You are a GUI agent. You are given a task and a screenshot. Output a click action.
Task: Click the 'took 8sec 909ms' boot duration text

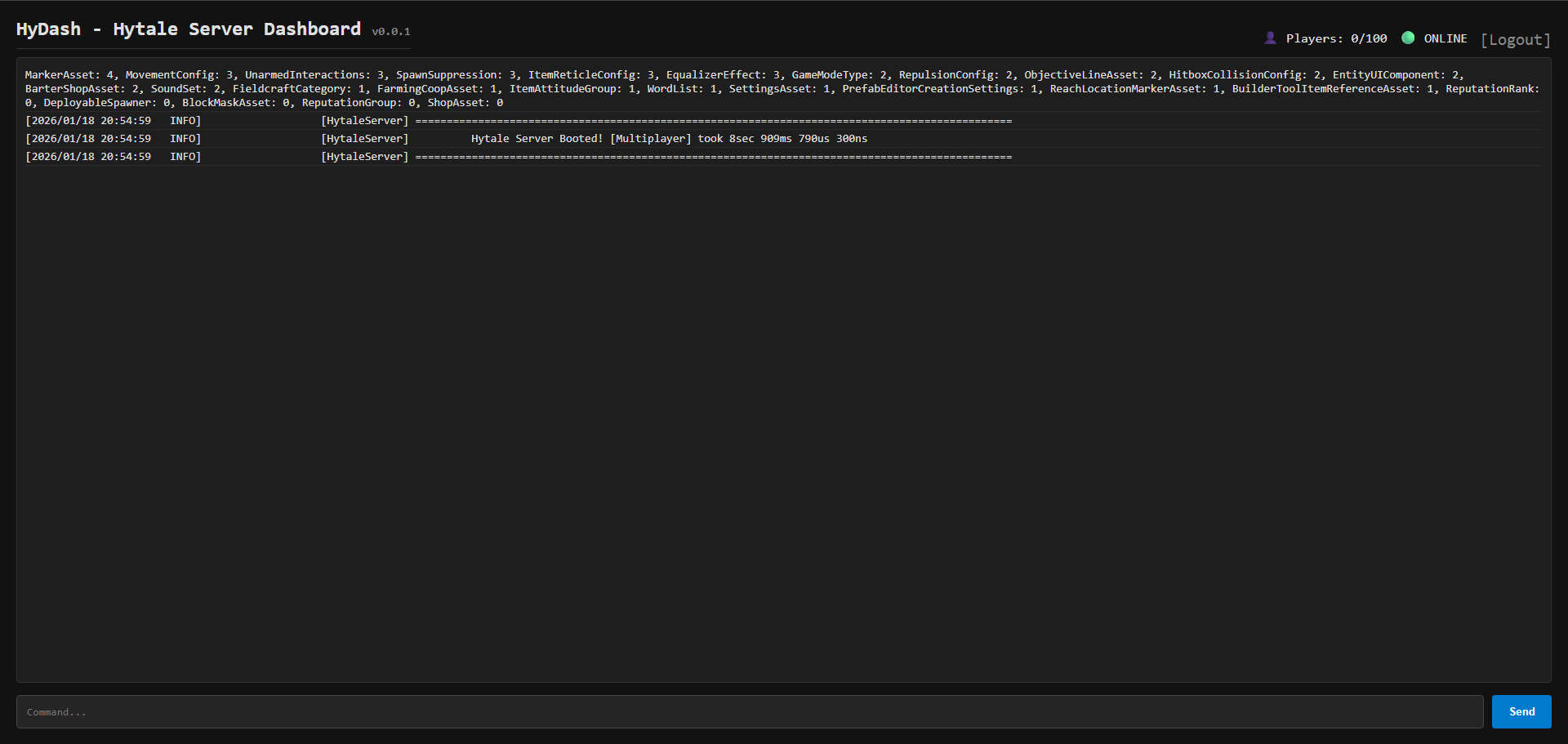point(744,139)
